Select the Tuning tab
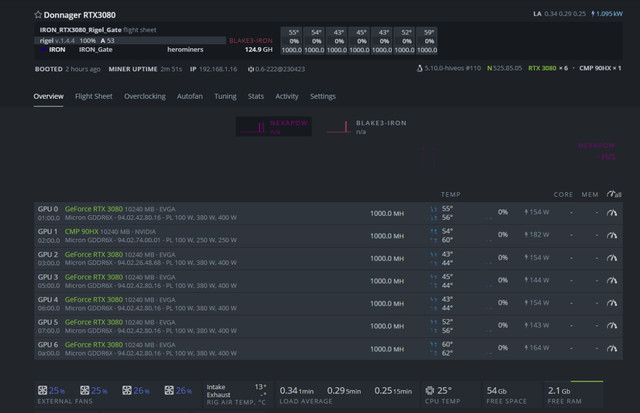640x413 pixels. pos(225,96)
